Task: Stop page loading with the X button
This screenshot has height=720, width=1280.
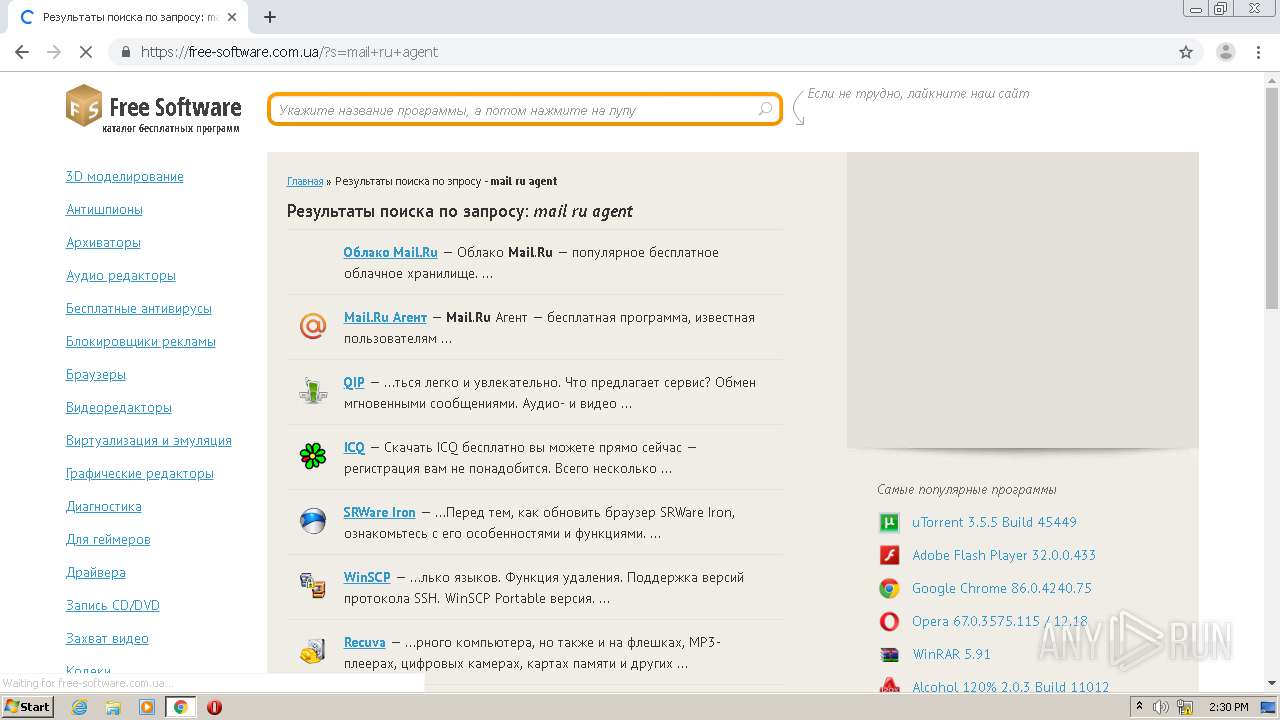Action: [x=86, y=52]
